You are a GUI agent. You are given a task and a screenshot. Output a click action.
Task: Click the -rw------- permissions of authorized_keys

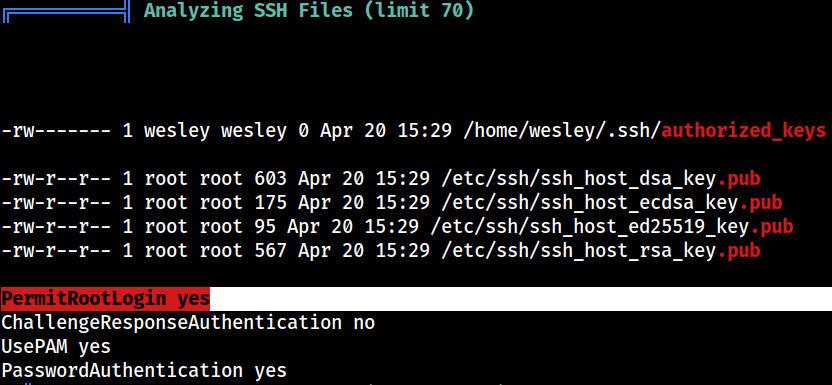[x=56, y=131]
